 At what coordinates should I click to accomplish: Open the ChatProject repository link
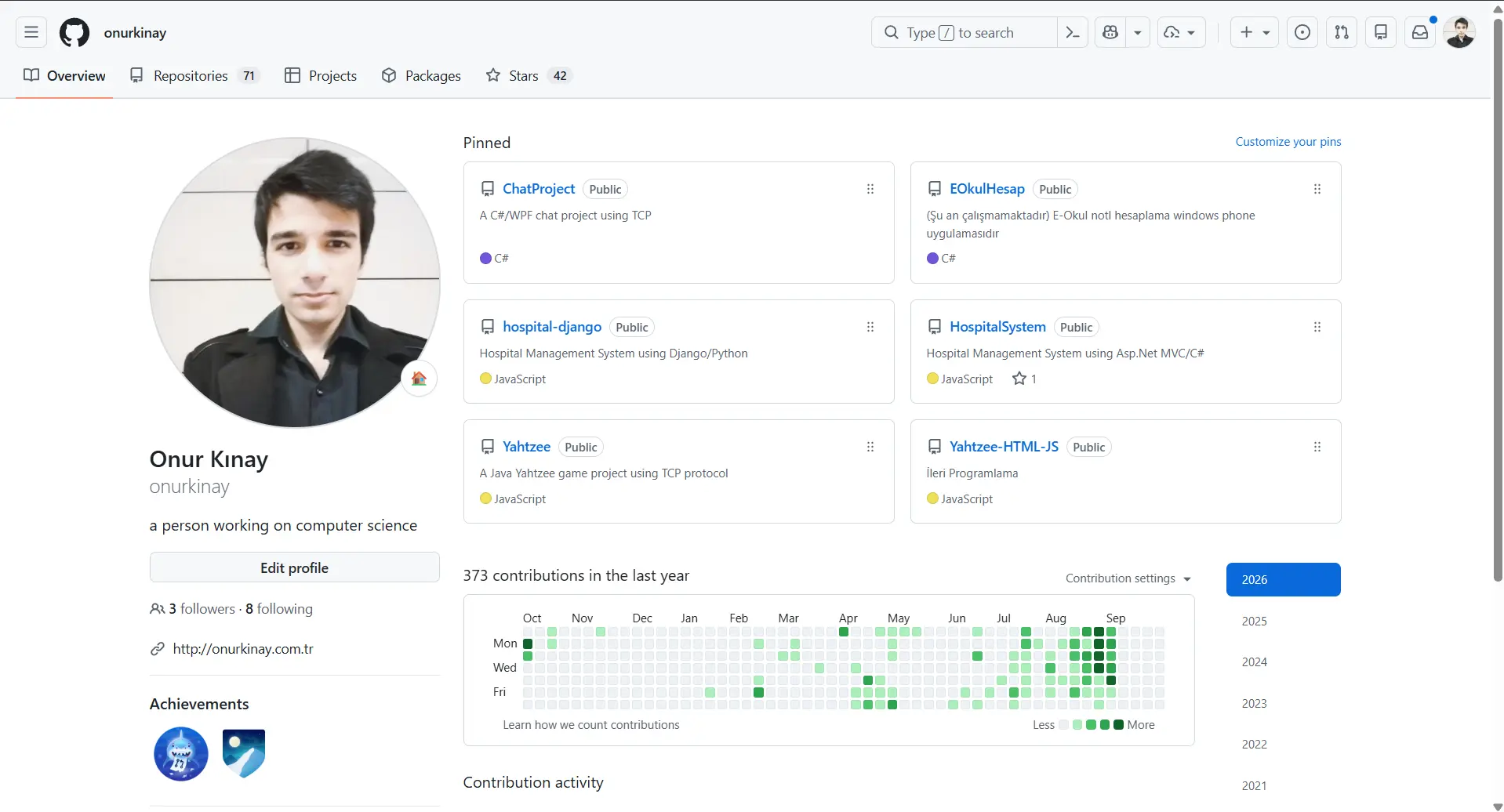click(x=539, y=189)
